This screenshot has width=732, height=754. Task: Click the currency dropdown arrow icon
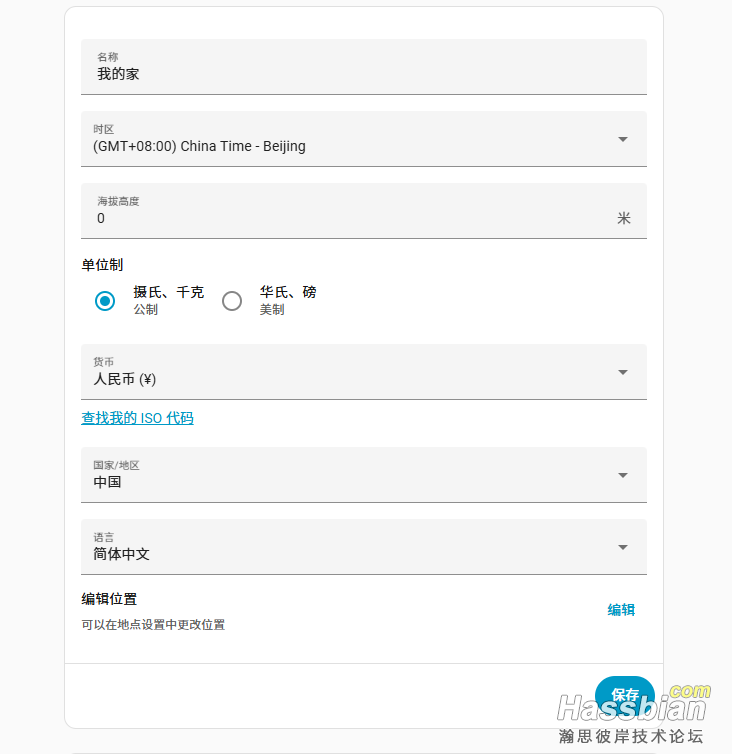click(623, 372)
